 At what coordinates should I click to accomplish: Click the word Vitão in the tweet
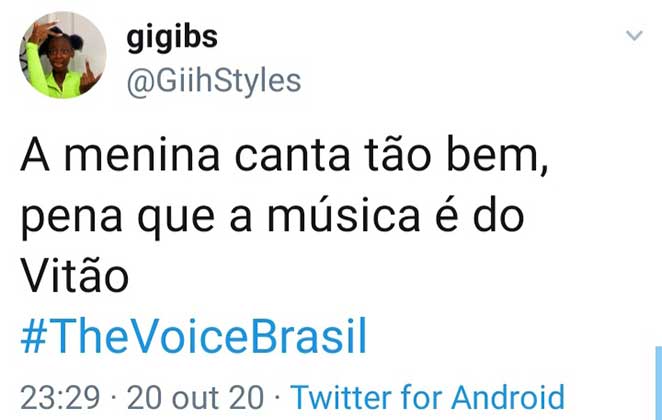[75, 277]
